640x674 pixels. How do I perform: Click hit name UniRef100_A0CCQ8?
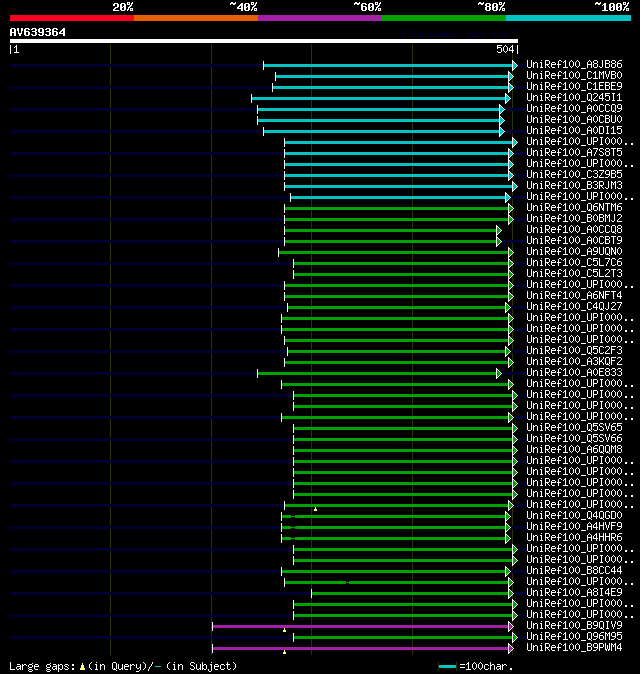[574, 230]
